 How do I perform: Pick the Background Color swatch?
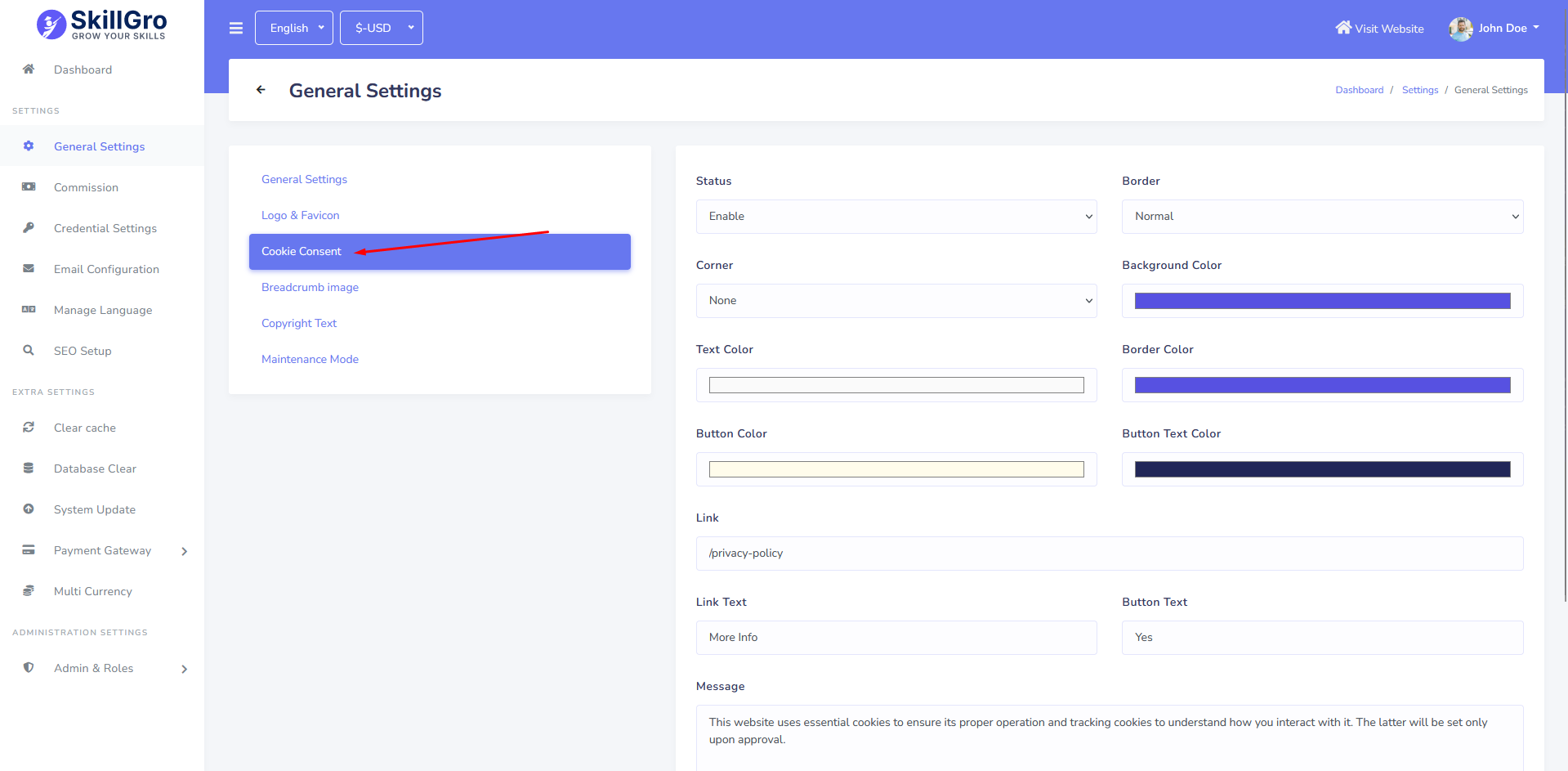coord(1323,301)
